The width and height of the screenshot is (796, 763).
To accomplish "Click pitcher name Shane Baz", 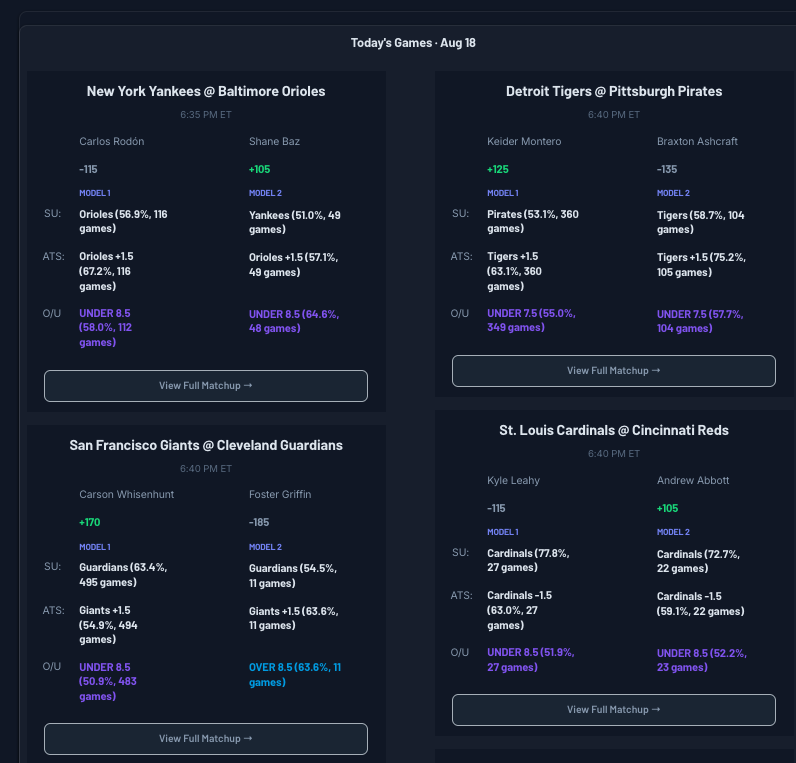I will click(x=274, y=142).
